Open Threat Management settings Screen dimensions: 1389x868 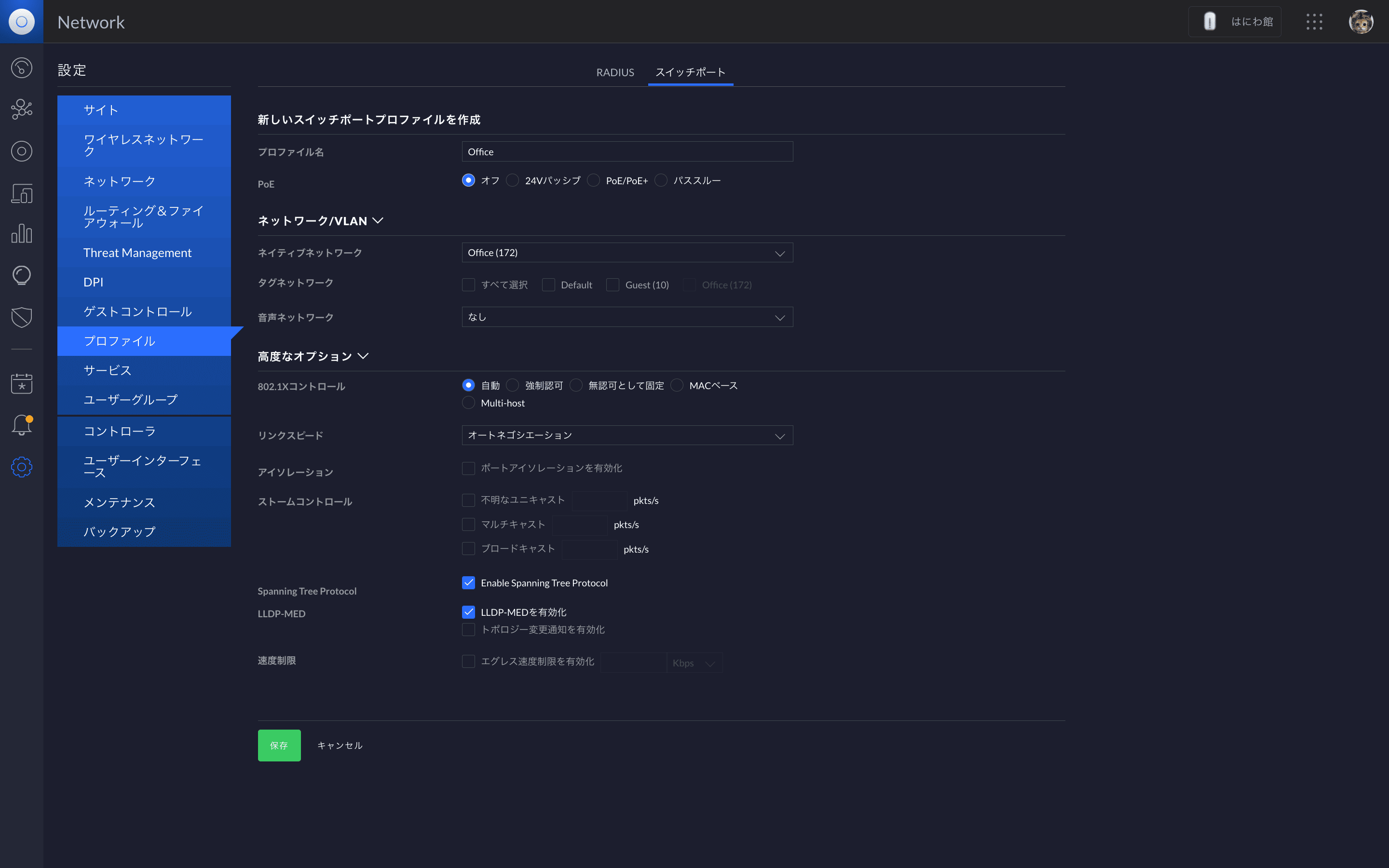point(144,253)
